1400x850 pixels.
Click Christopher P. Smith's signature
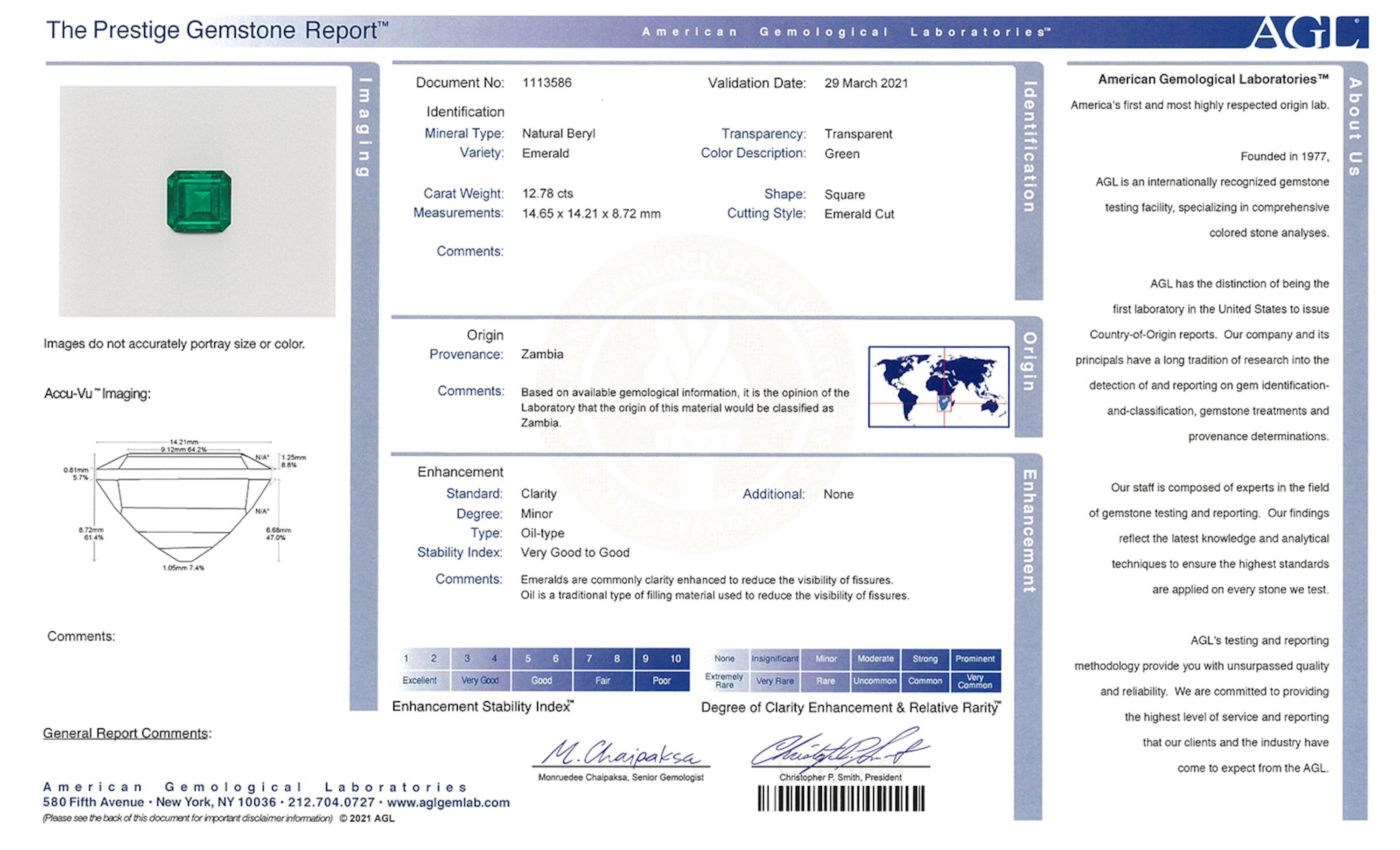tap(840, 750)
